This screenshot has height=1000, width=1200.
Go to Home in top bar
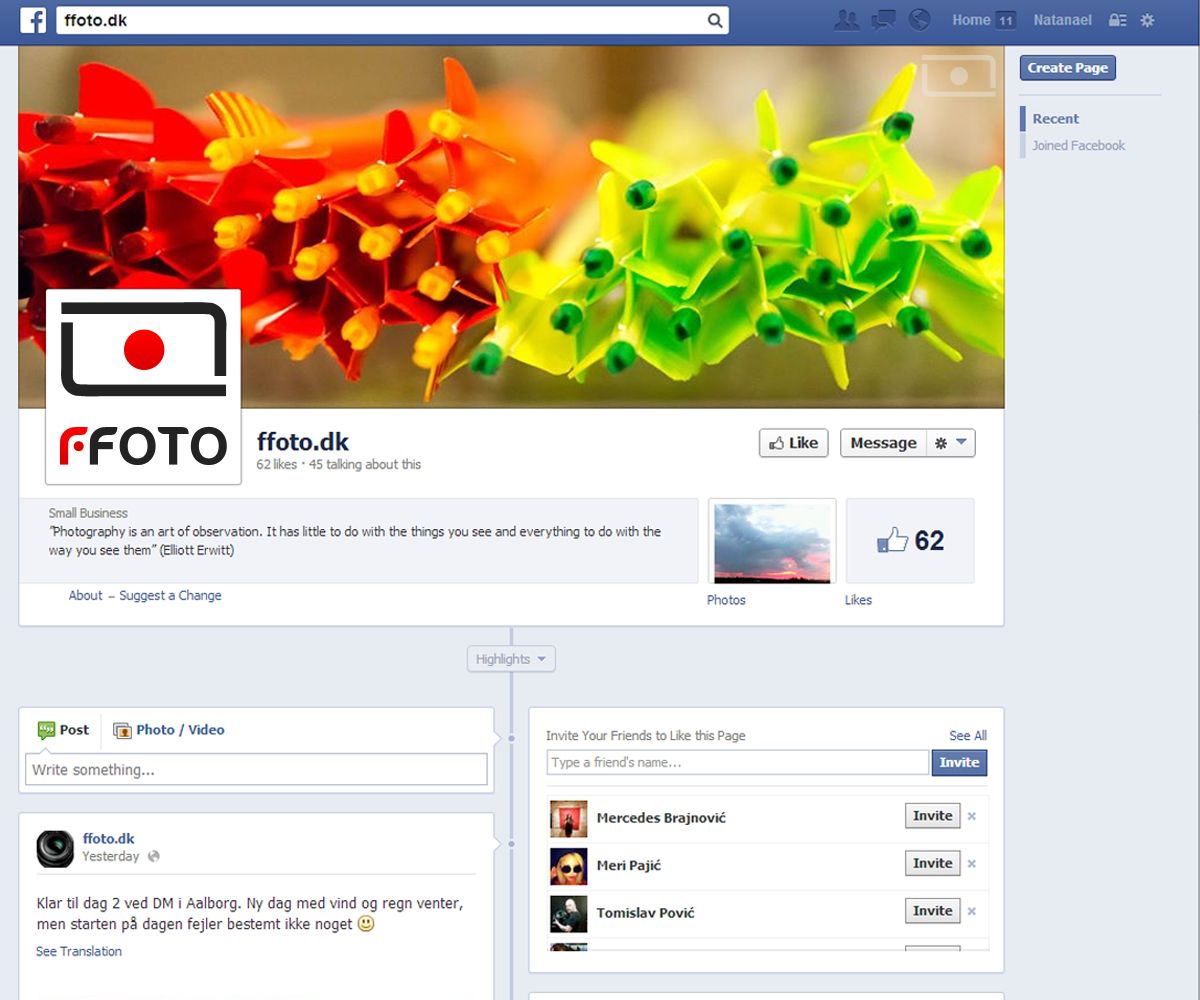971,20
